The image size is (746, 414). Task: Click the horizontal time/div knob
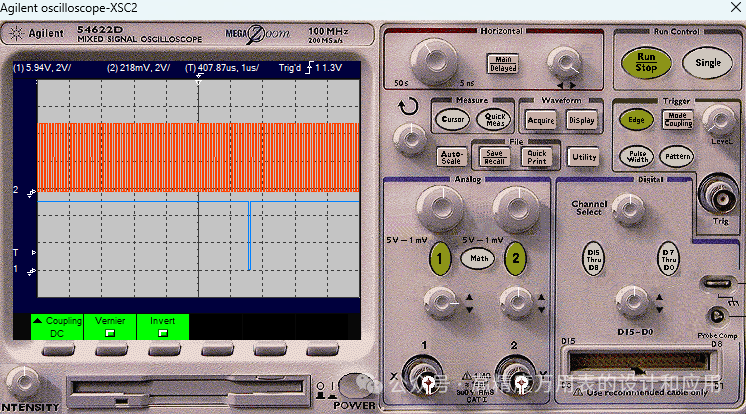[x=434, y=60]
